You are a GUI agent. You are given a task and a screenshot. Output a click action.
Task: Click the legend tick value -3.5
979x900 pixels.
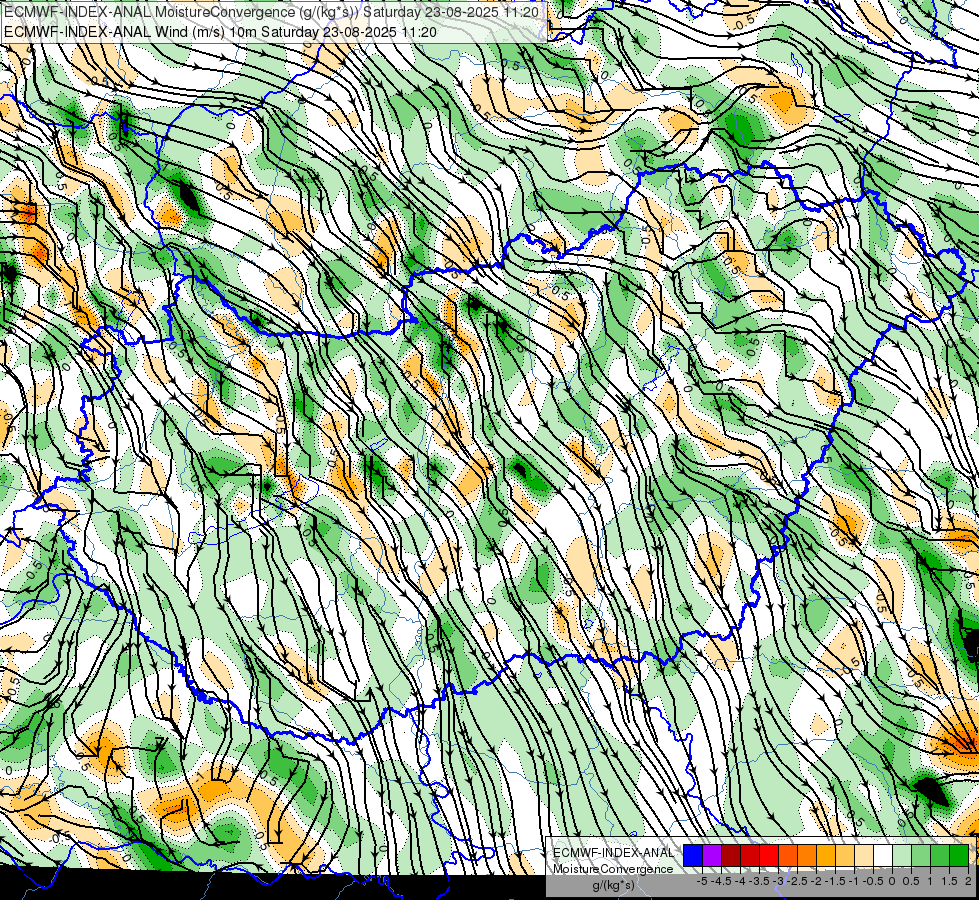pyautogui.click(x=759, y=881)
